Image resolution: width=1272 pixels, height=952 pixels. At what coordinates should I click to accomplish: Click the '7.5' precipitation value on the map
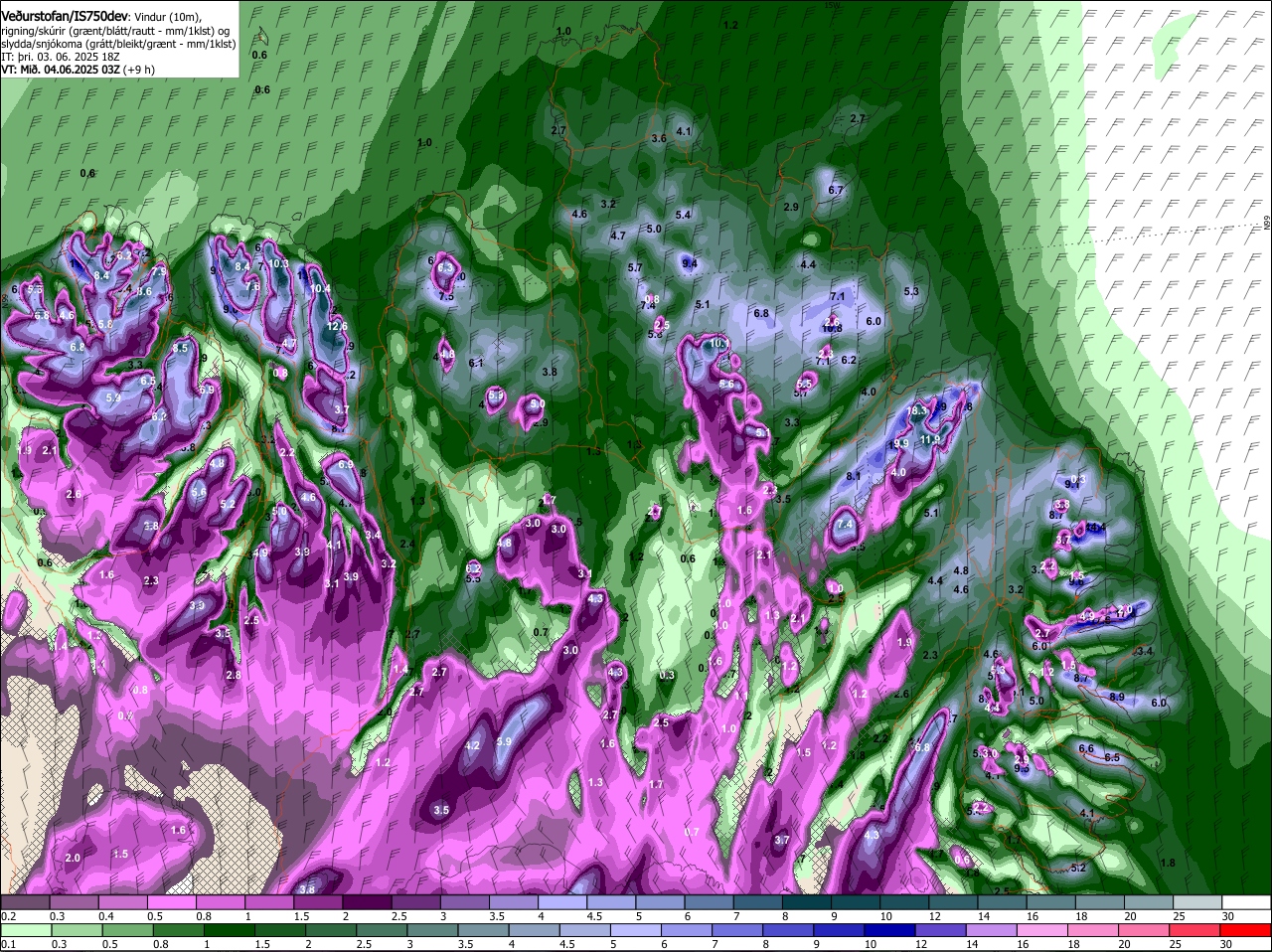(446, 296)
